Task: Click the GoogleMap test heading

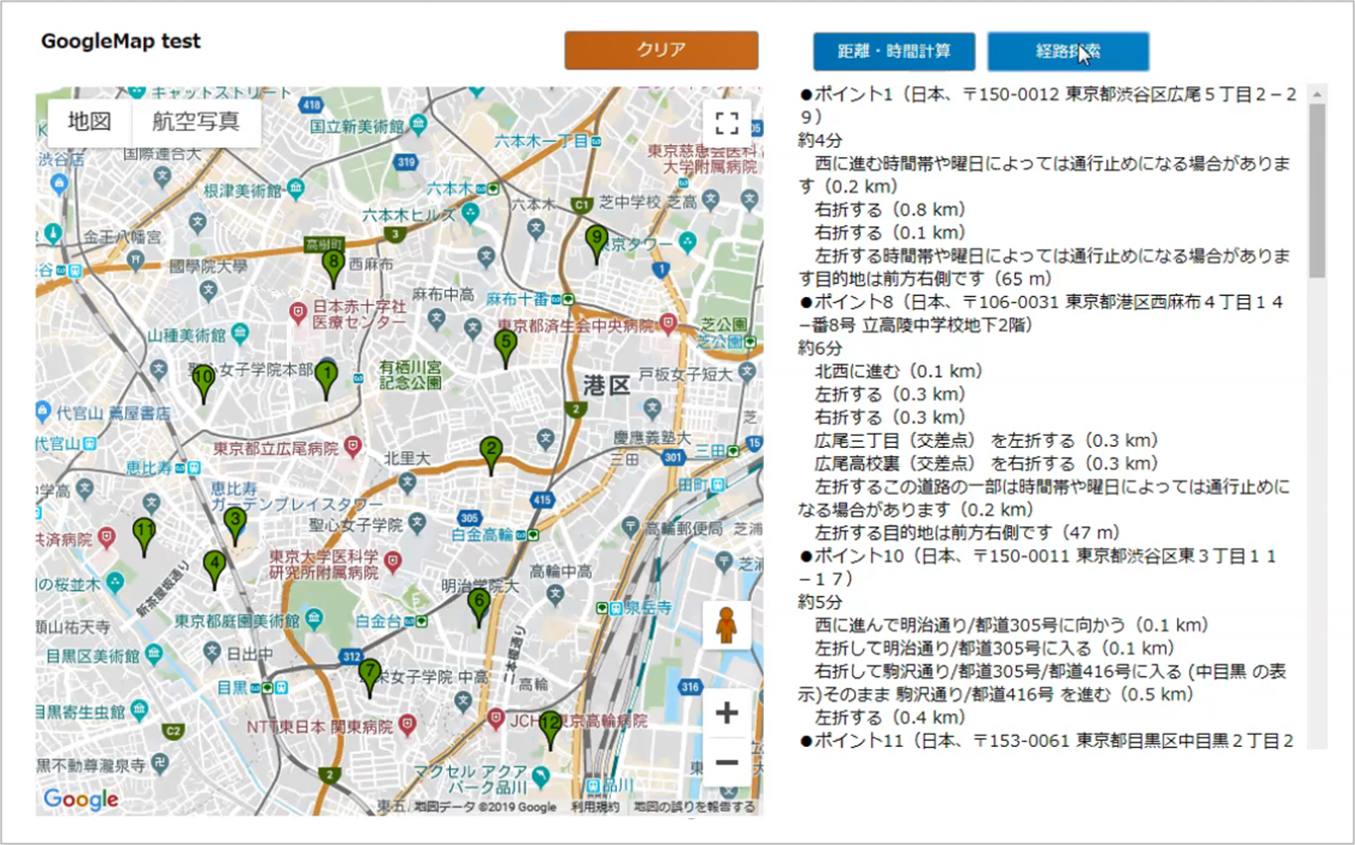Action: pyautogui.click(x=121, y=41)
